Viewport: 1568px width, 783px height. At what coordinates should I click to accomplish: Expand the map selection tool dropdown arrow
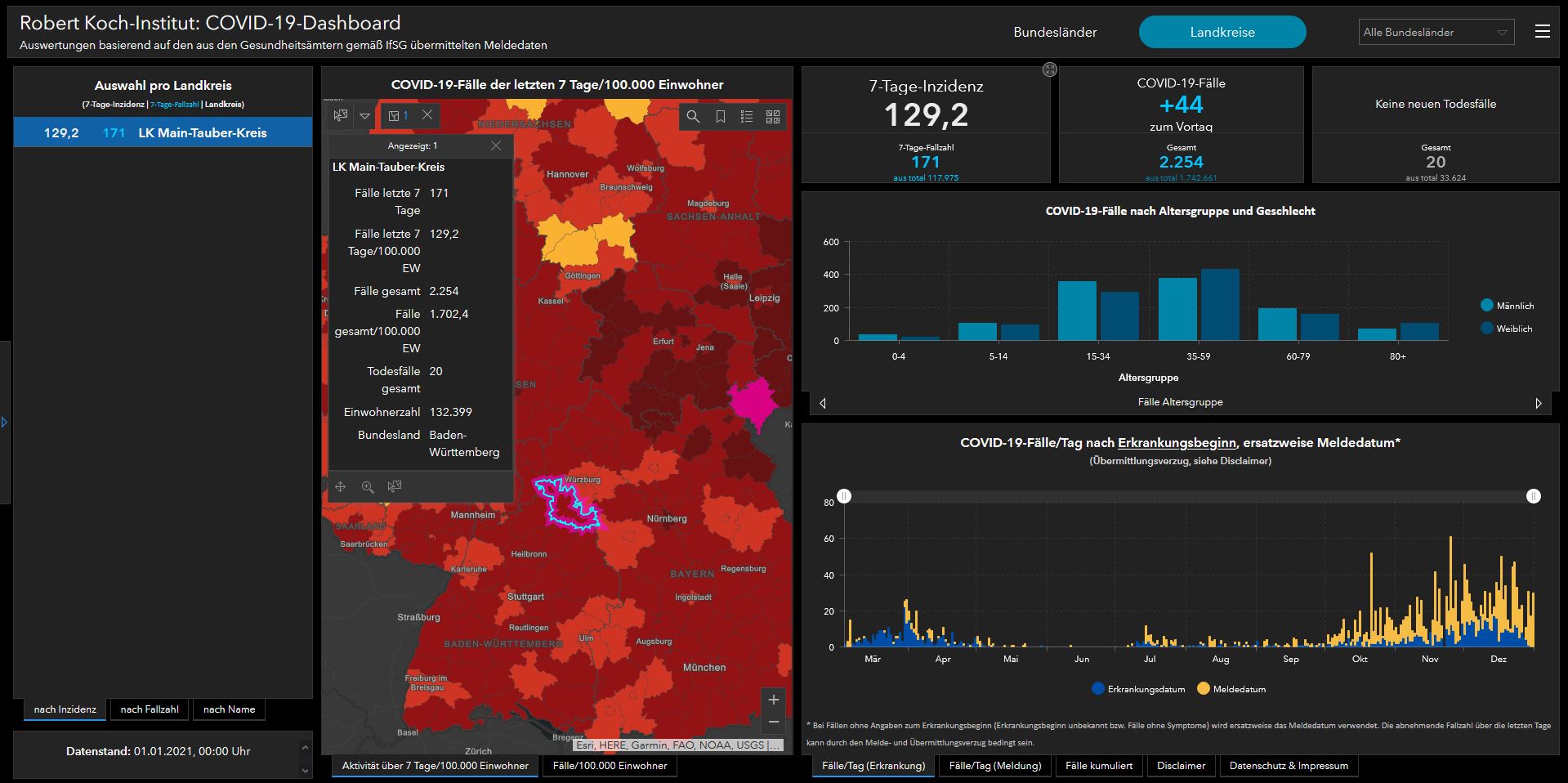[364, 116]
